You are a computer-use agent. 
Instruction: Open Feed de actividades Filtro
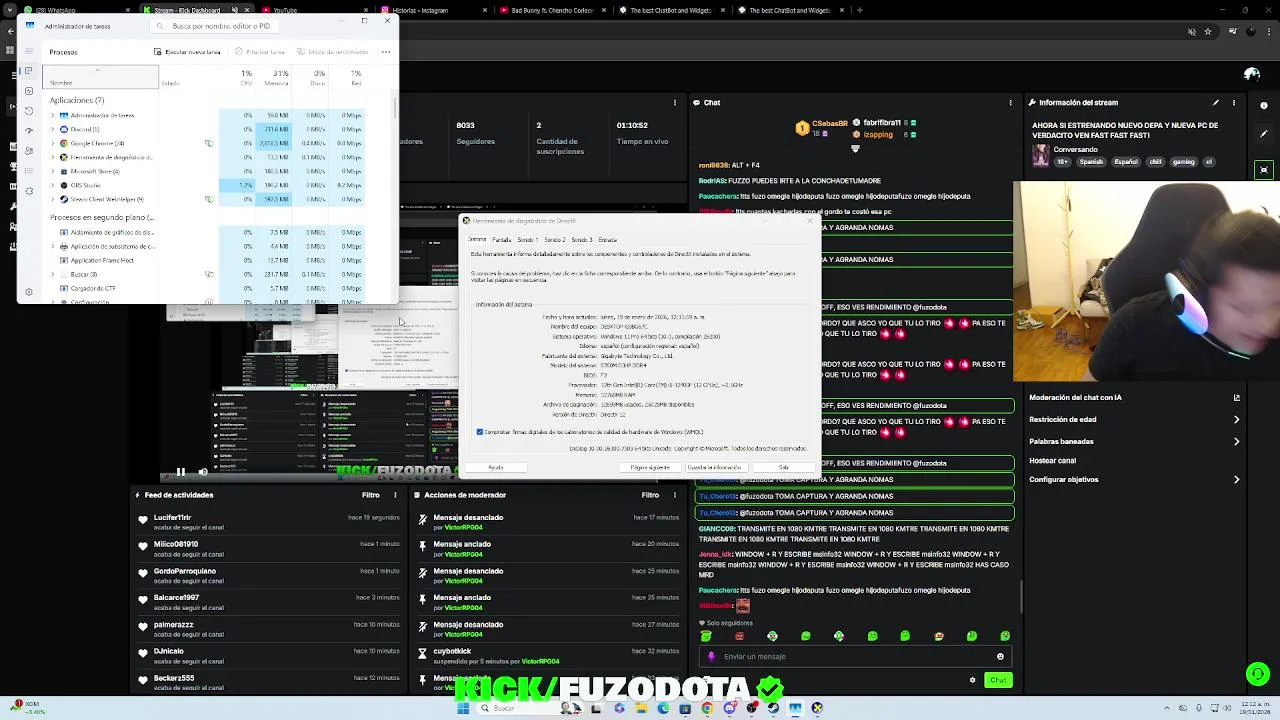(371, 495)
